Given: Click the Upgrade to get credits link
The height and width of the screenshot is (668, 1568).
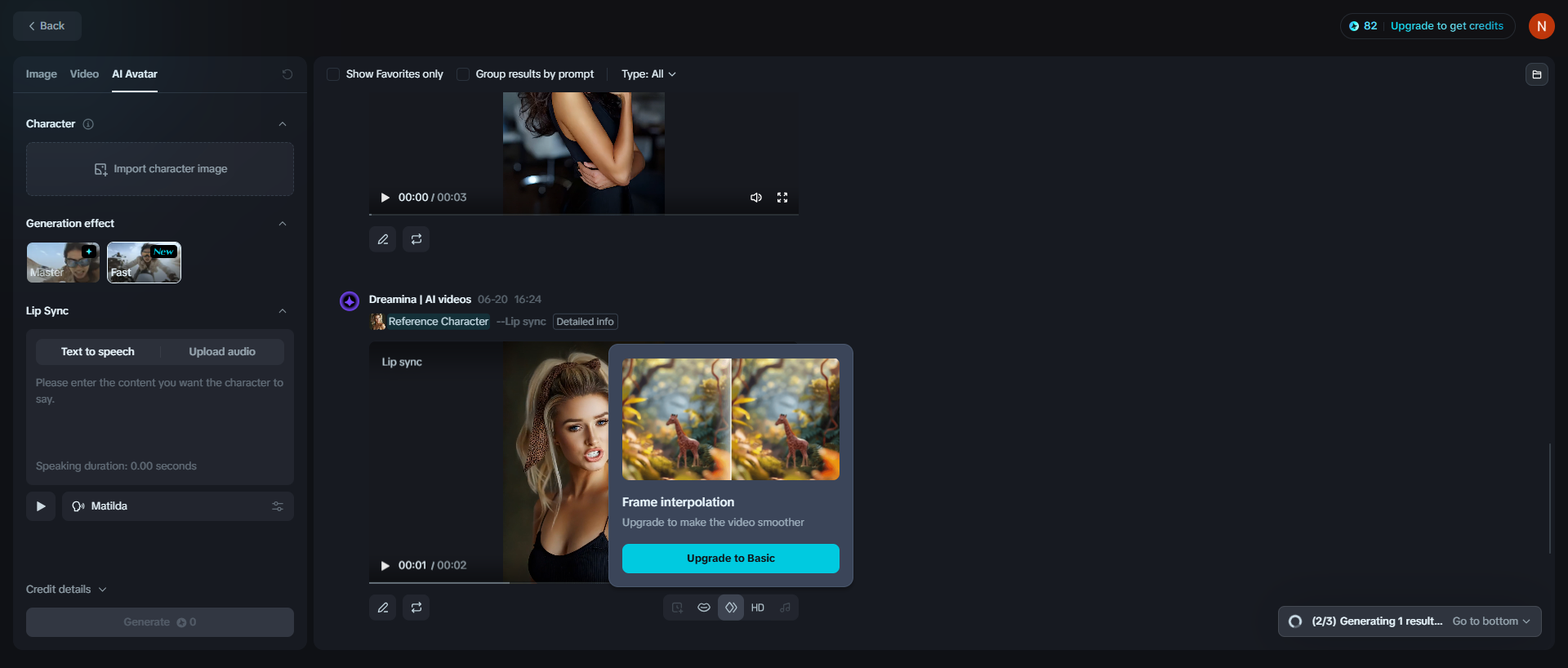Looking at the screenshot, I should tap(1446, 26).
